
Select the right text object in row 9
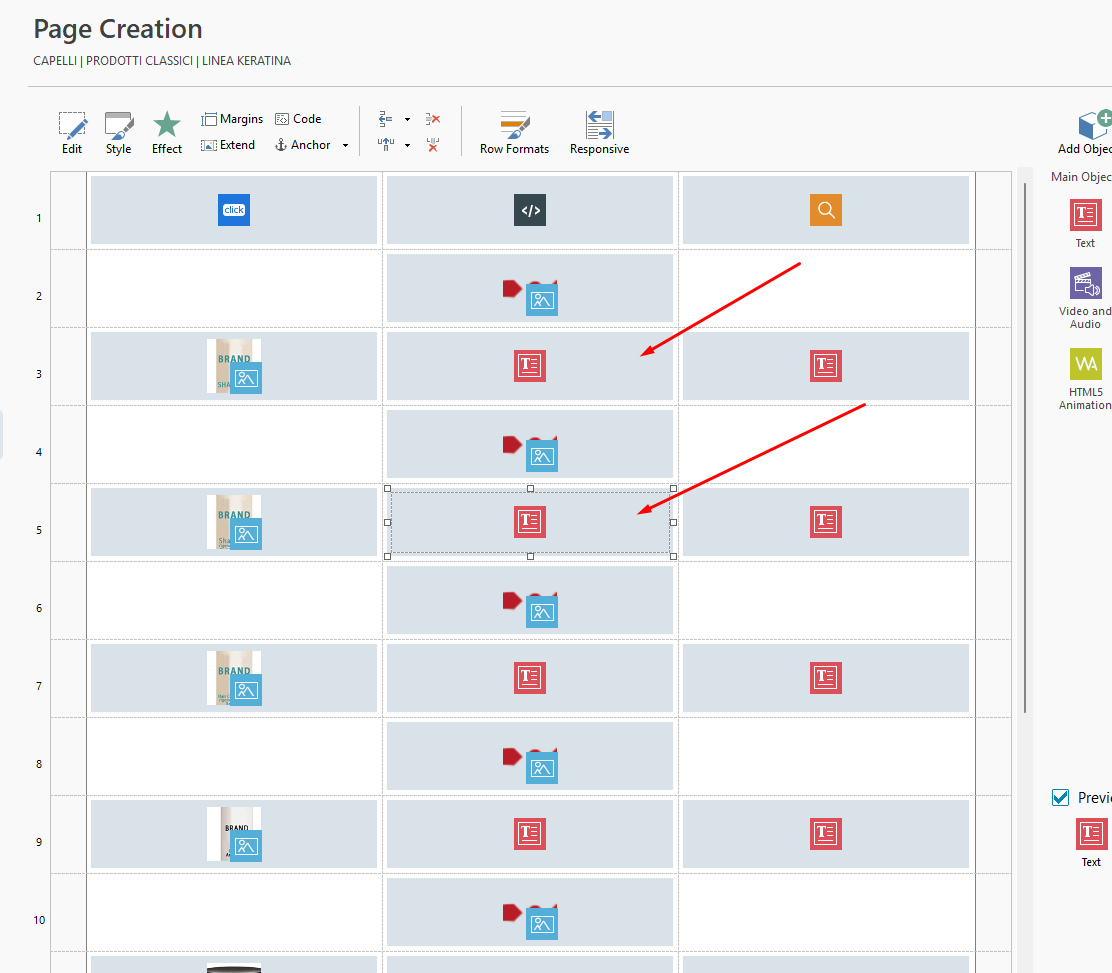(825, 834)
